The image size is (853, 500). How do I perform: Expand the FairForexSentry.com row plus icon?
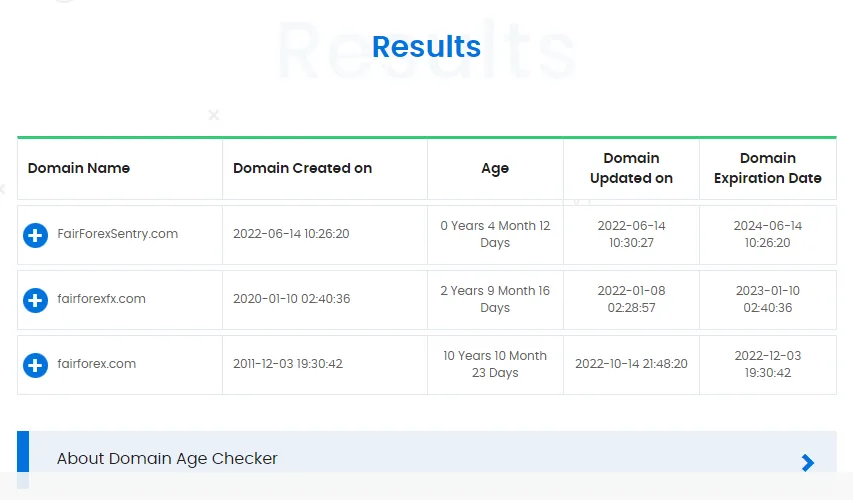pos(35,236)
